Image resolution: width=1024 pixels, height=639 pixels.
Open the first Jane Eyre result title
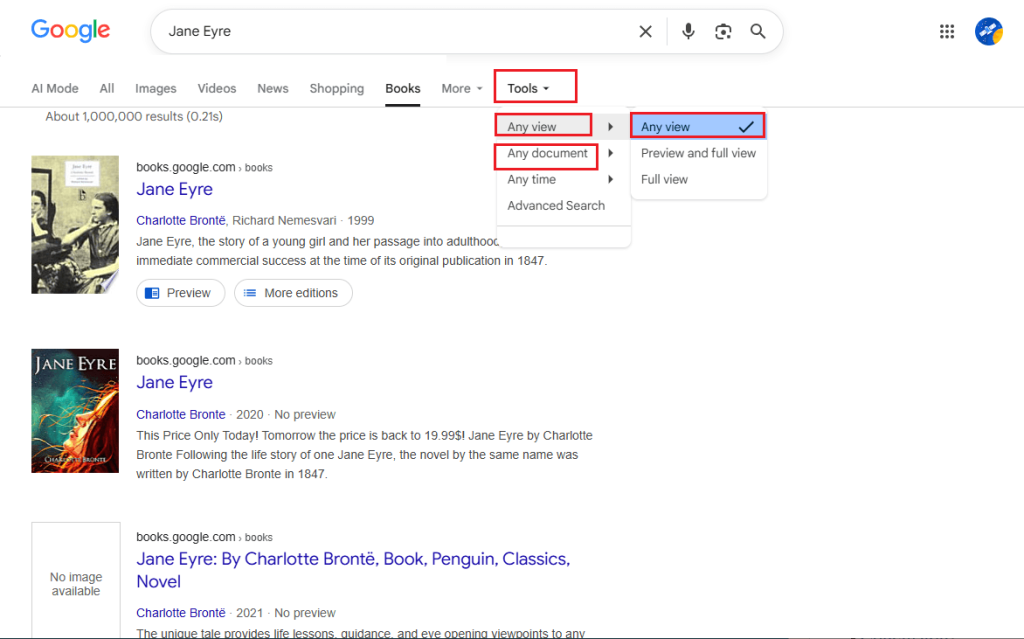[x=174, y=189]
